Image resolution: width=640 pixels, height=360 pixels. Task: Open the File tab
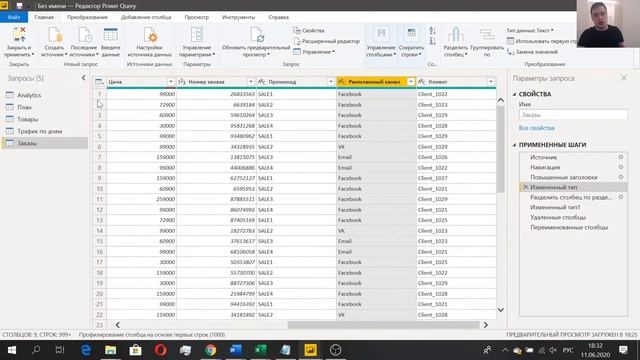point(14,17)
